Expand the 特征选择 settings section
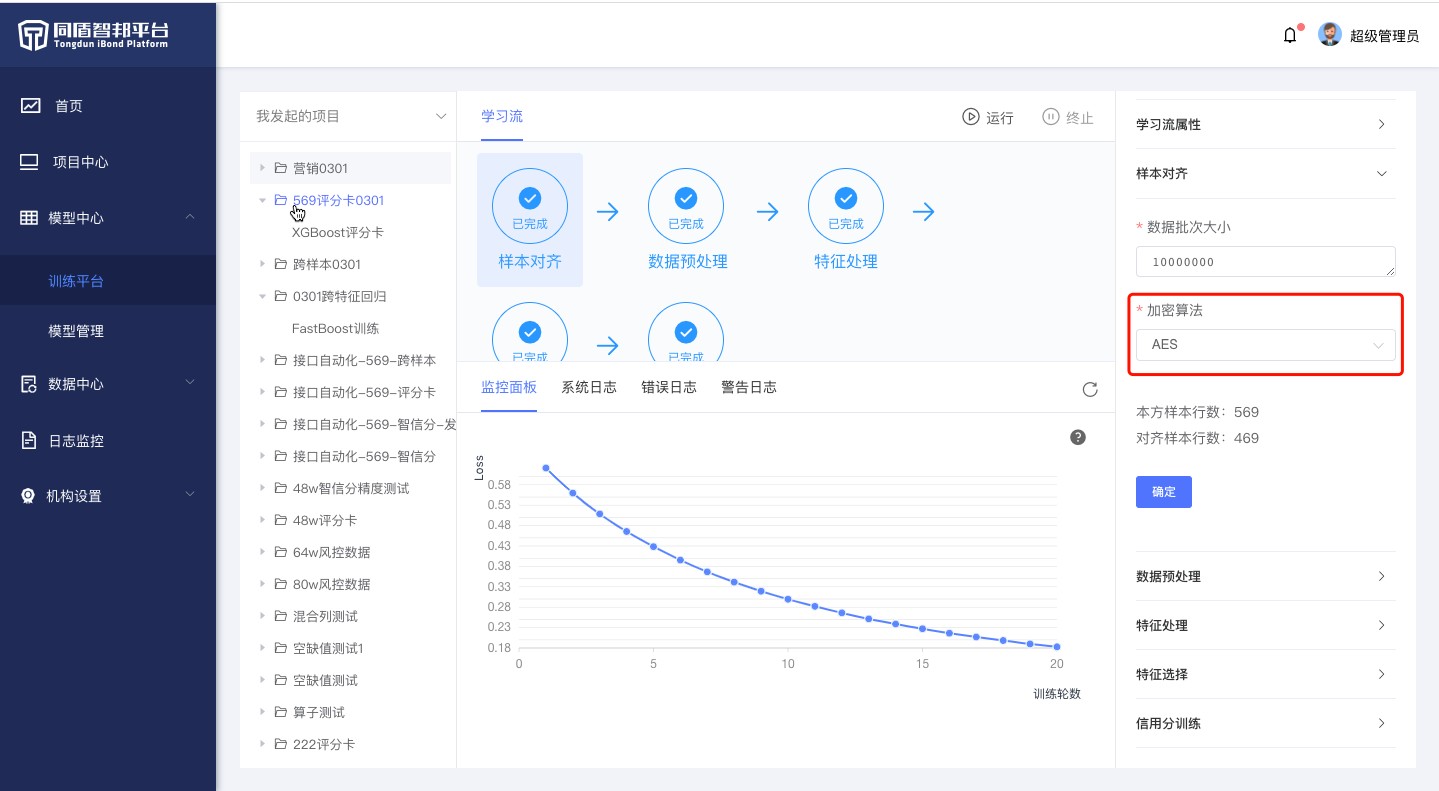This screenshot has height=791, width=1439. [1265, 674]
